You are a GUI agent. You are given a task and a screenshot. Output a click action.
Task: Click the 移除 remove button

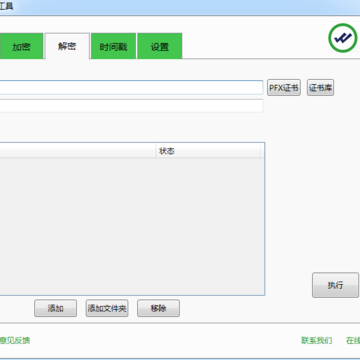click(x=158, y=308)
